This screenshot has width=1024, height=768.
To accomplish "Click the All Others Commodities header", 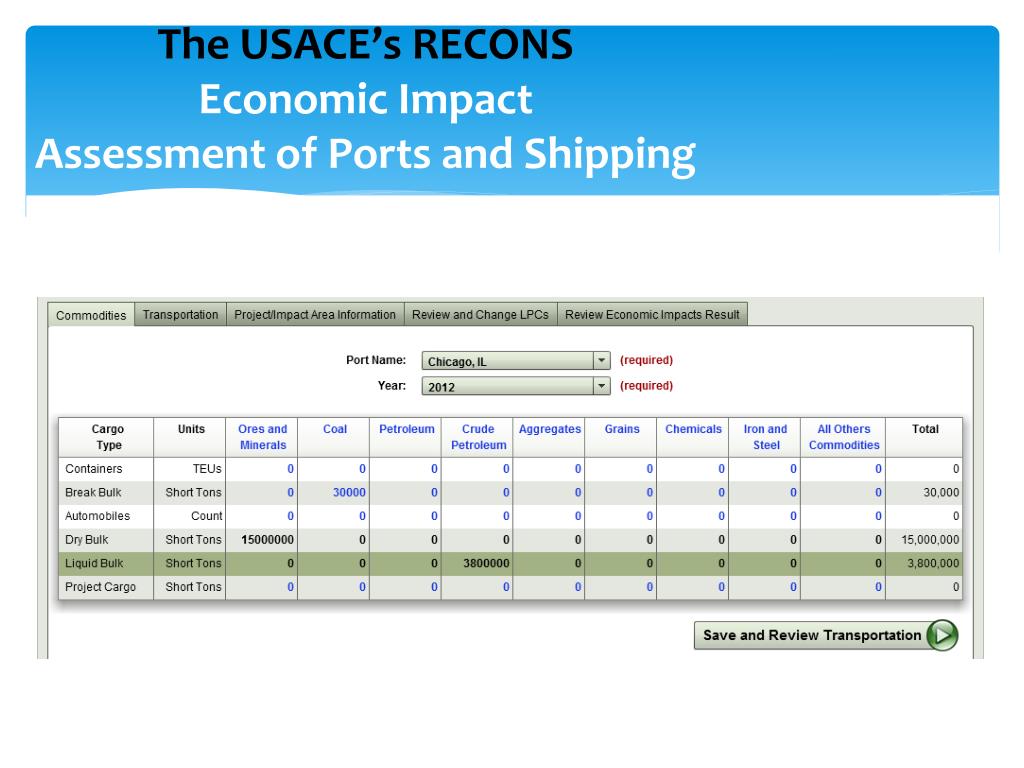I will point(844,437).
